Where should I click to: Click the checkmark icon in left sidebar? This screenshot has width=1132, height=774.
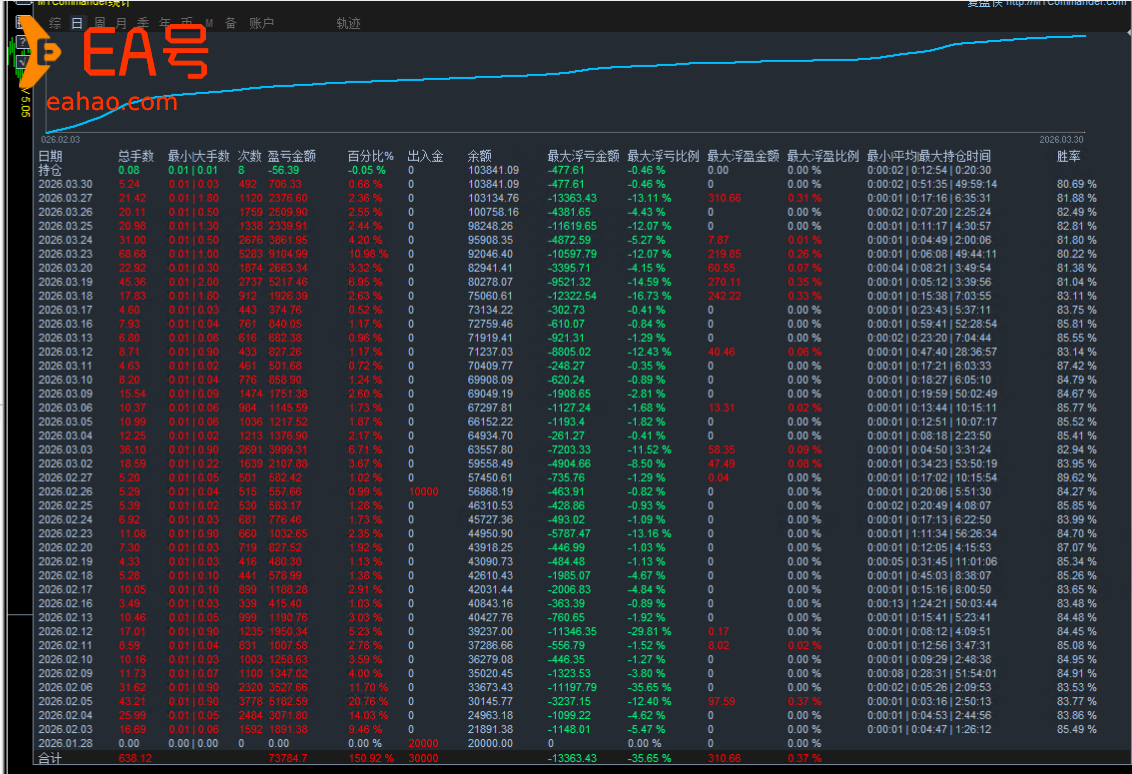point(21,62)
